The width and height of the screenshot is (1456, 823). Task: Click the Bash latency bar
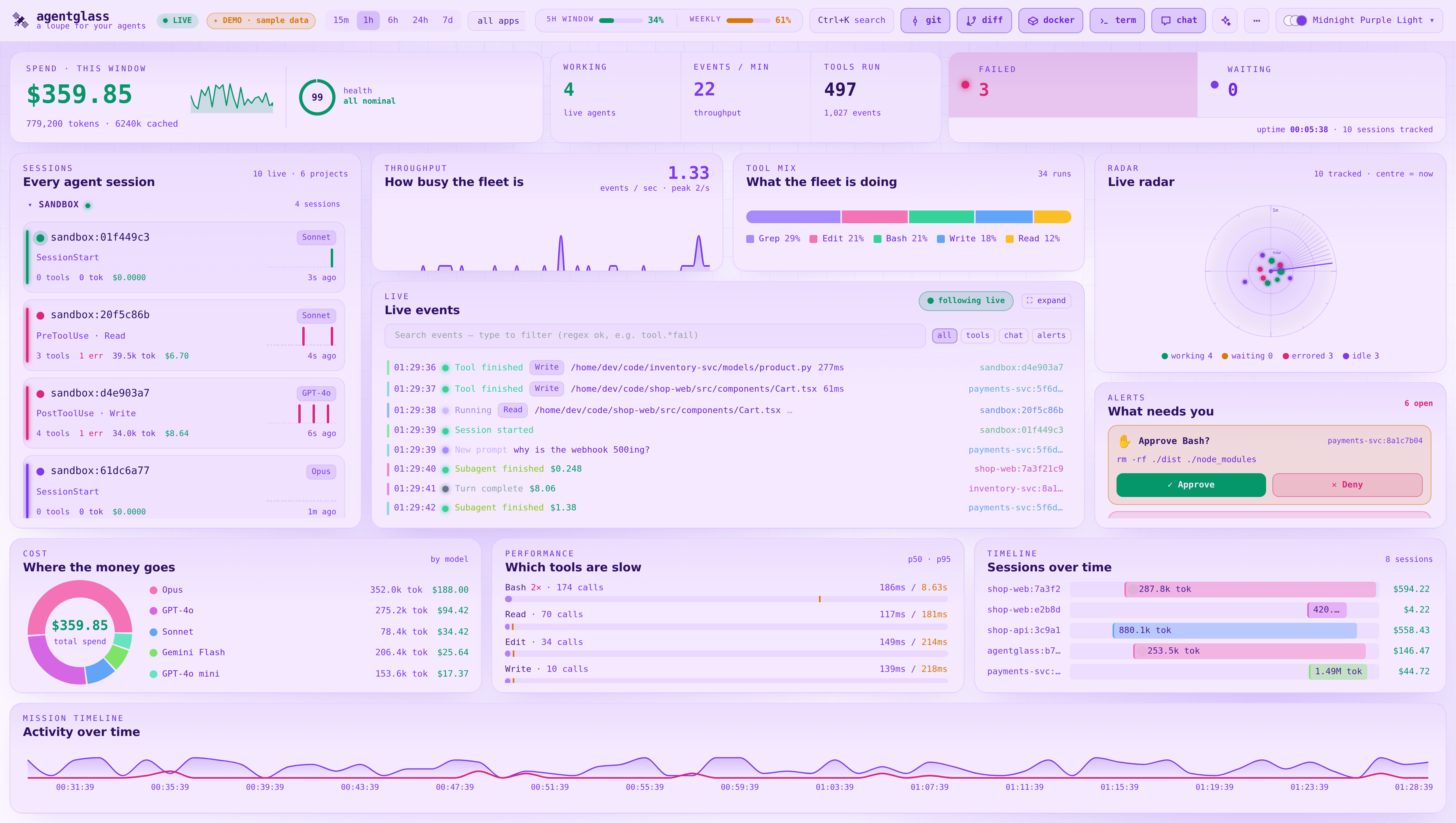point(726,599)
